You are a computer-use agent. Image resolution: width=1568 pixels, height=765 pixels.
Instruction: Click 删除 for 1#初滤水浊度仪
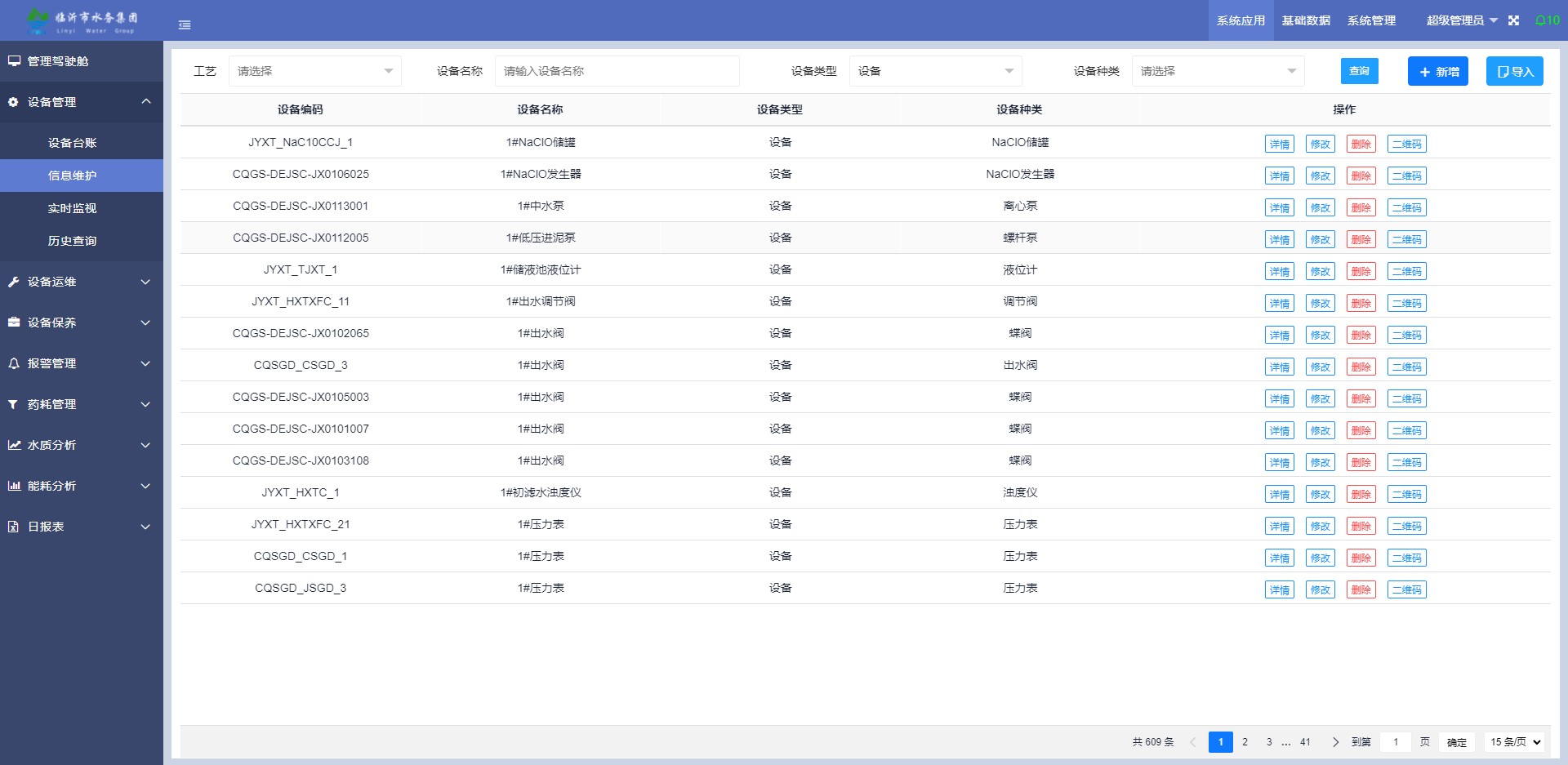click(1361, 494)
